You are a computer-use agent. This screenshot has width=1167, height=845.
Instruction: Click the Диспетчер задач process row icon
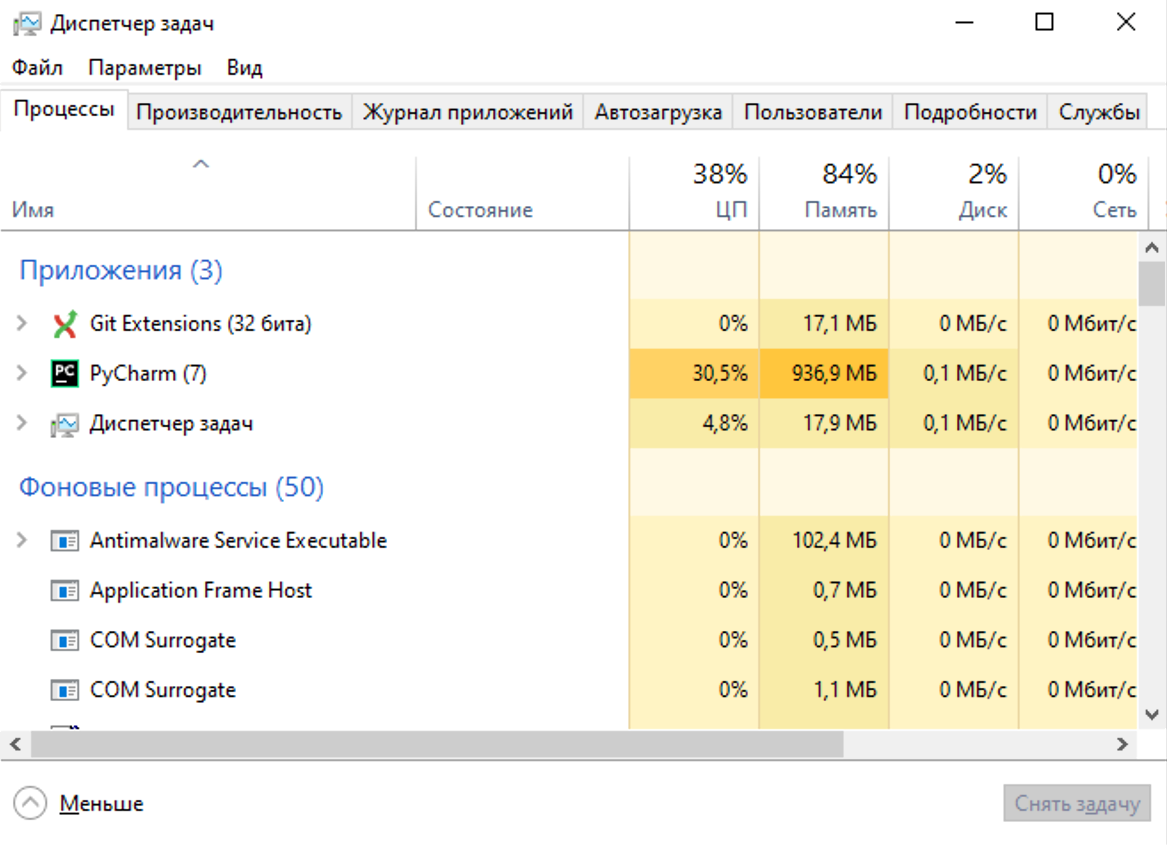(65, 424)
